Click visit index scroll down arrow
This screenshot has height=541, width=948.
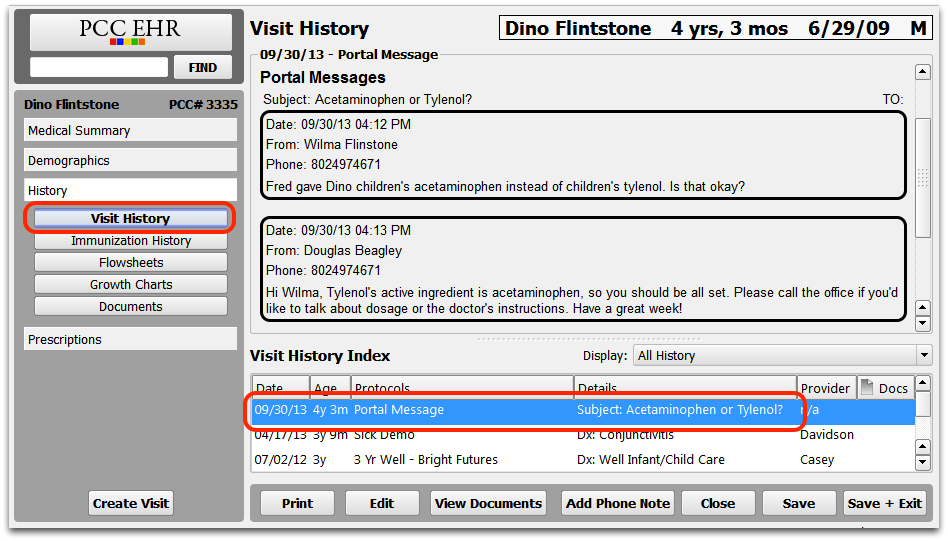click(x=922, y=463)
